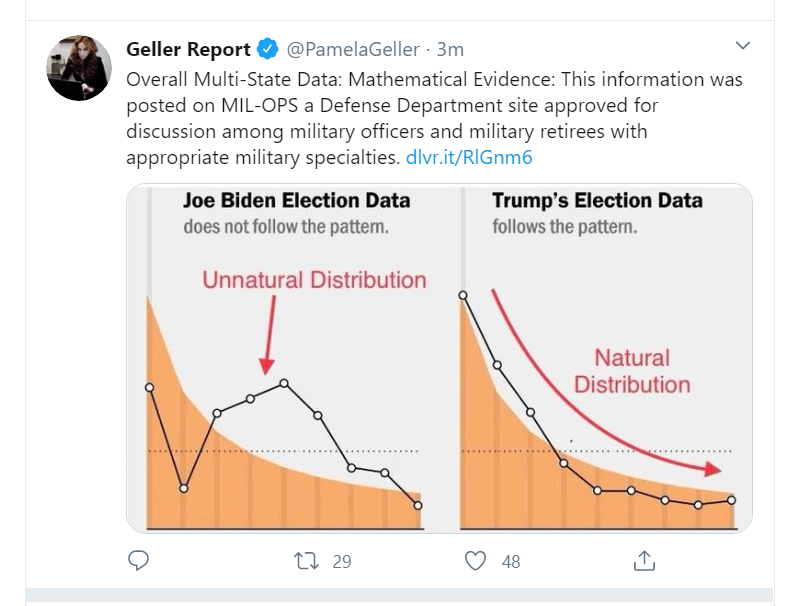Viewport: 786px width, 606px height.
Task: Click the @PamelaGeller handle
Action: (x=353, y=49)
